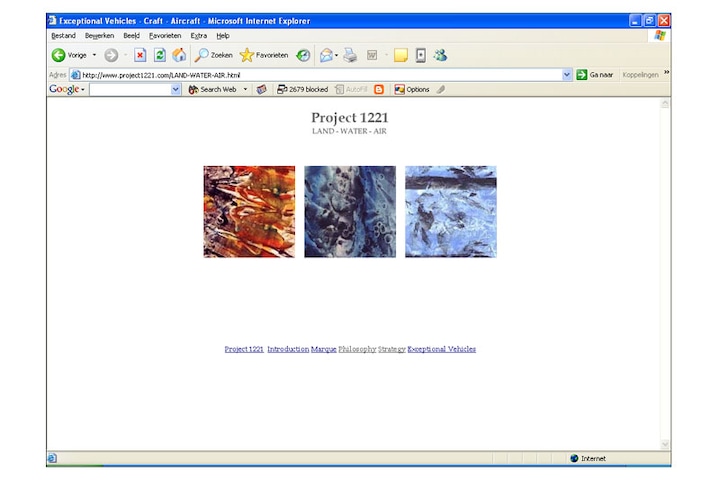This screenshot has height=480, width=720.
Task: Click the Print icon in toolbar
Action: (x=350, y=55)
